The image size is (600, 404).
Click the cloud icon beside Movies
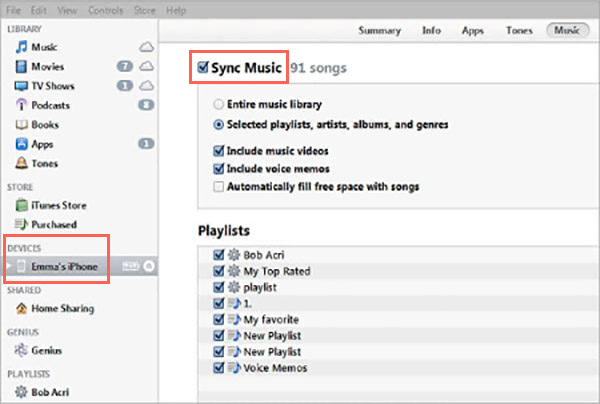(146, 67)
